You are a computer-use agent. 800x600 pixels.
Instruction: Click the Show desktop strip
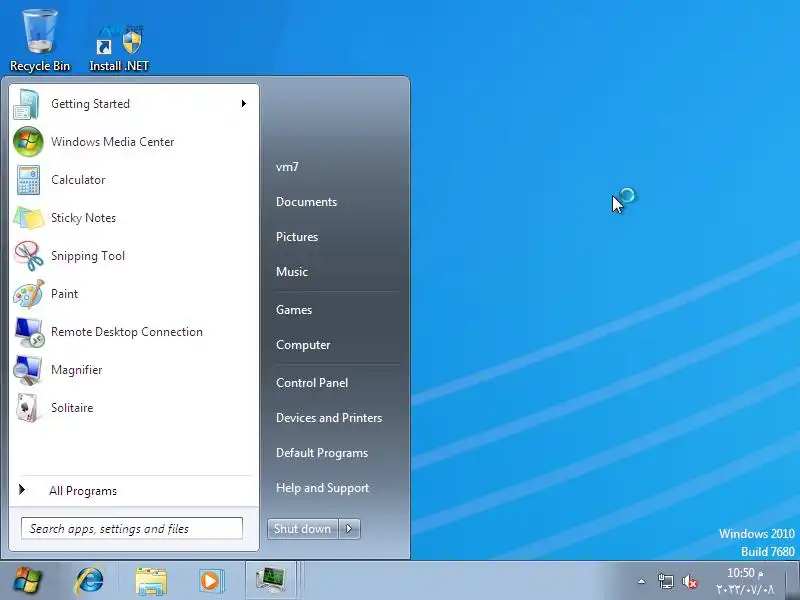pyautogui.click(x=792, y=580)
